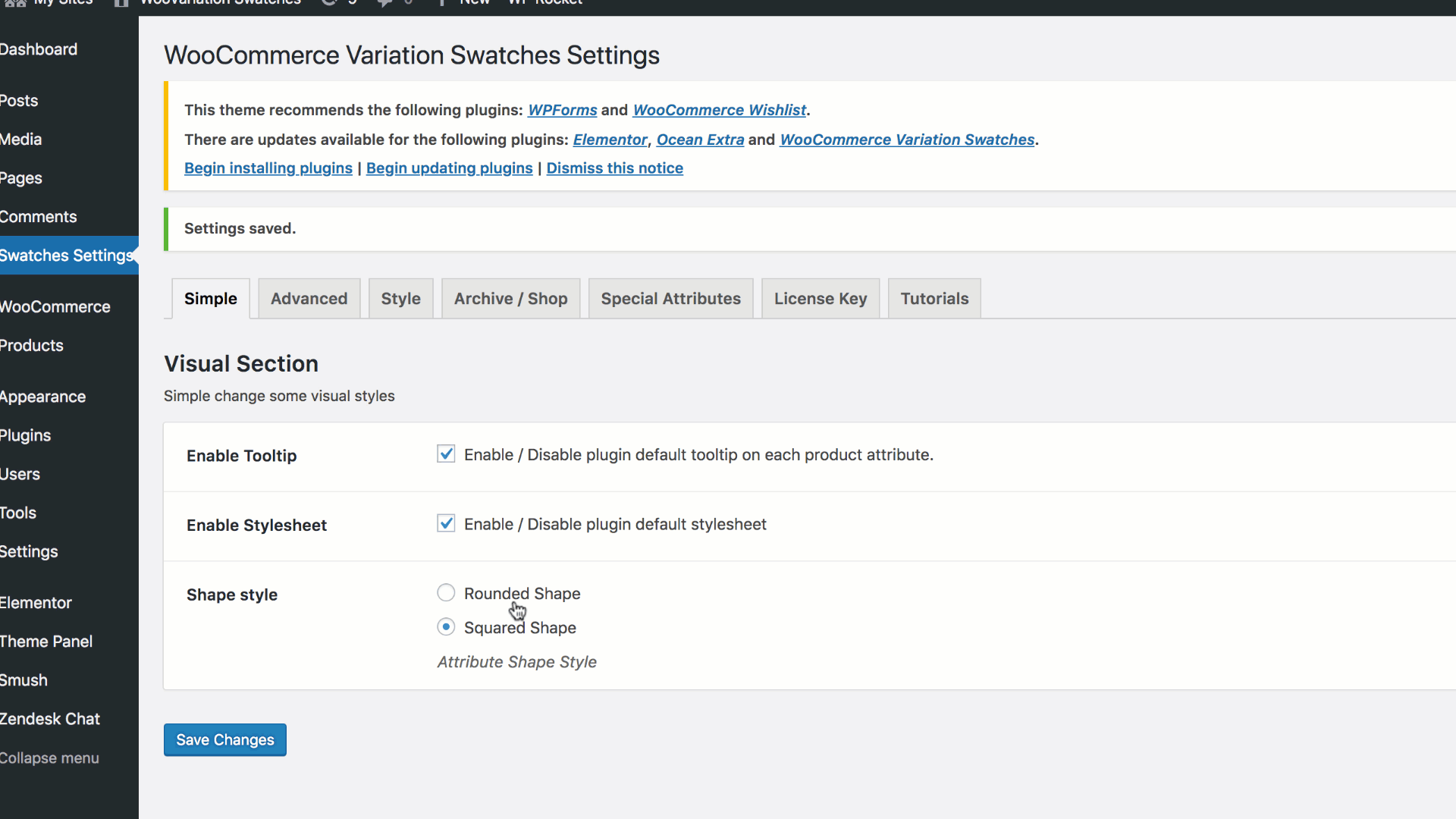Open Theme Panel in the sidebar
The width and height of the screenshot is (1456, 819).
(46, 642)
